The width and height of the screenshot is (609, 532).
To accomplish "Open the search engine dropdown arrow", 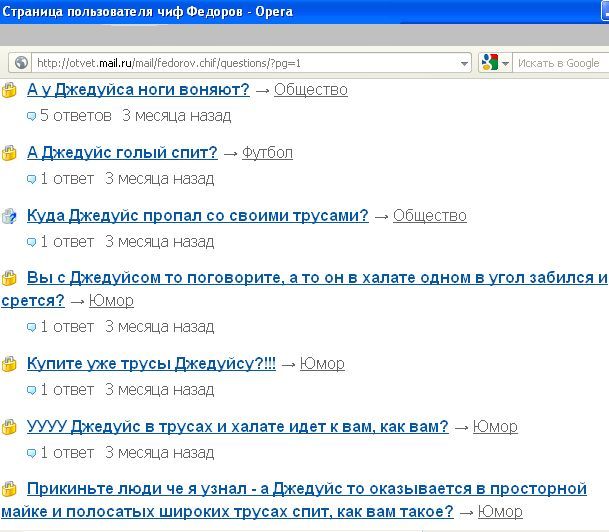I will pos(505,63).
